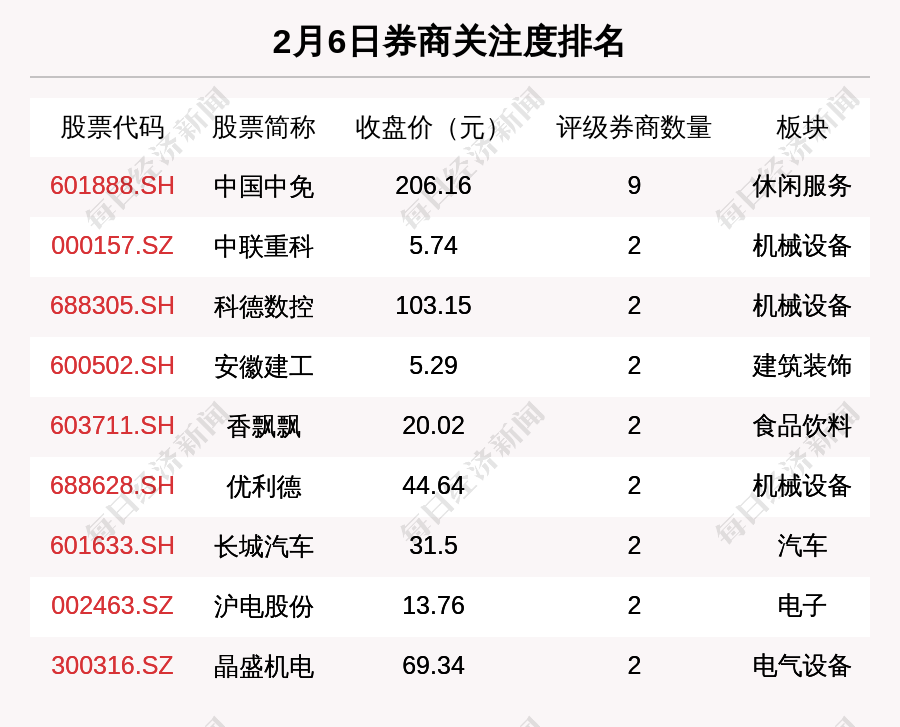This screenshot has height=727, width=900.
Task: Select stock code 600502.SH
Action: pyautogui.click(x=112, y=366)
